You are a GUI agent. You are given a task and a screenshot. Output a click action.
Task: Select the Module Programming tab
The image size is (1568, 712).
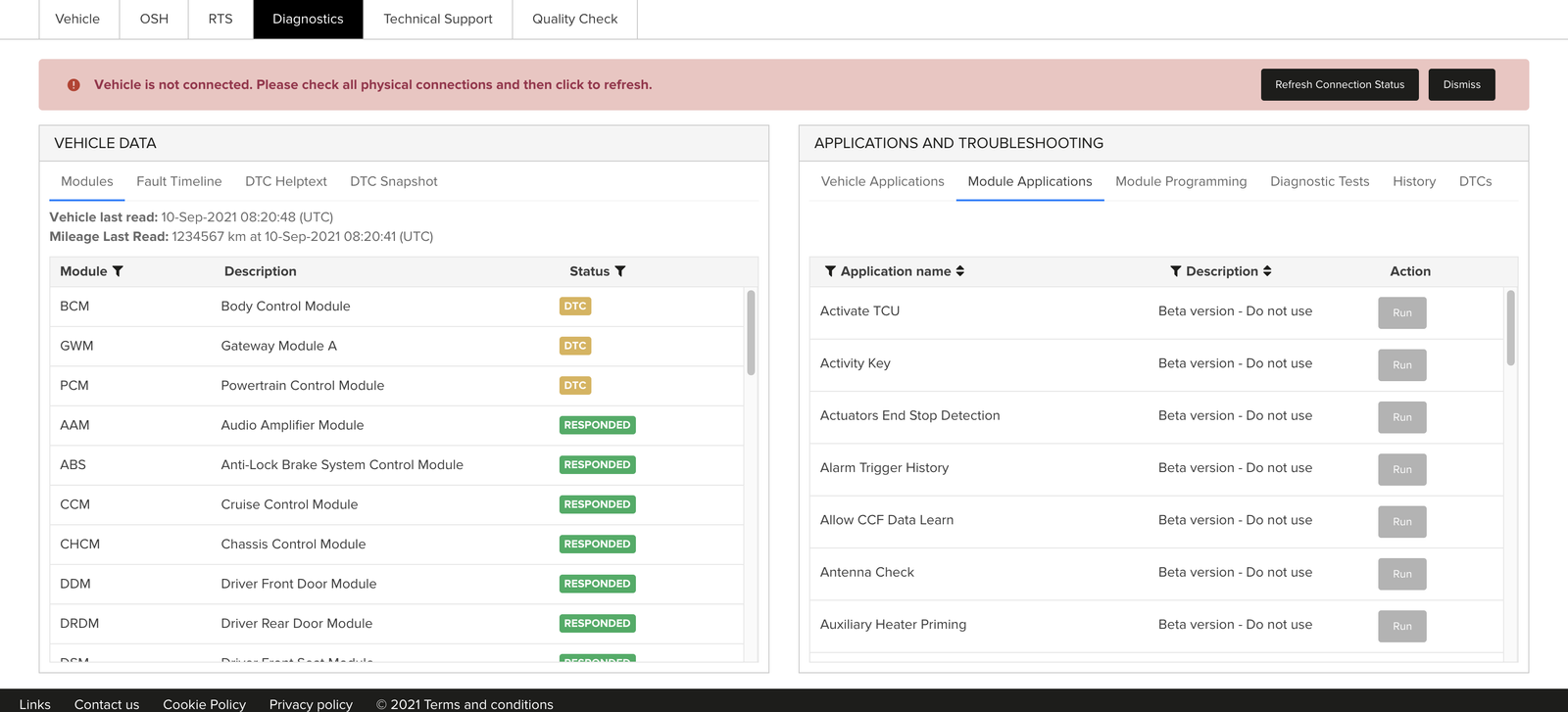pos(1180,181)
